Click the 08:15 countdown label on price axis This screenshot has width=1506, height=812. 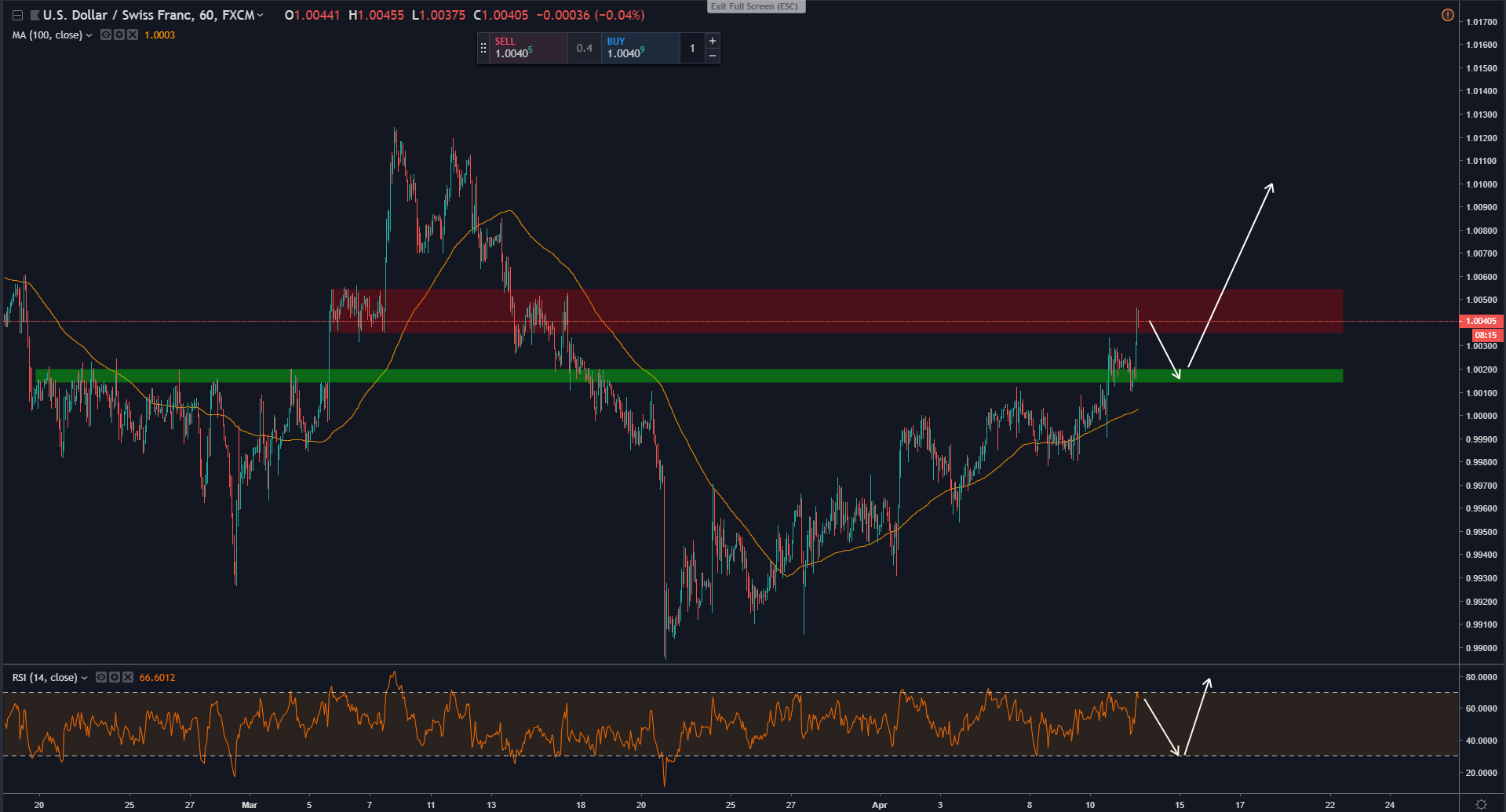[x=1486, y=335]
